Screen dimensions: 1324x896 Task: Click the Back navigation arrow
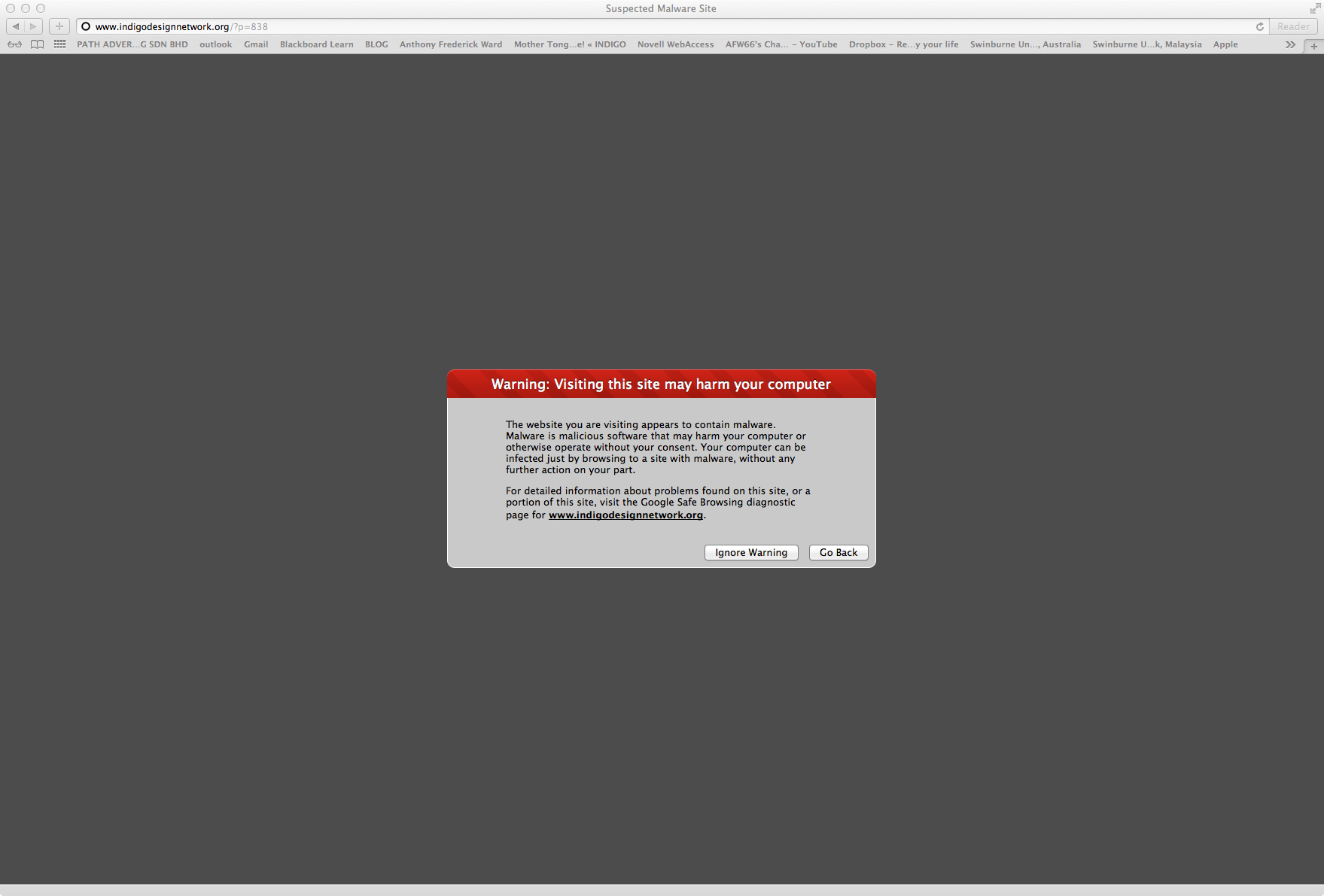tap(16, 26)
